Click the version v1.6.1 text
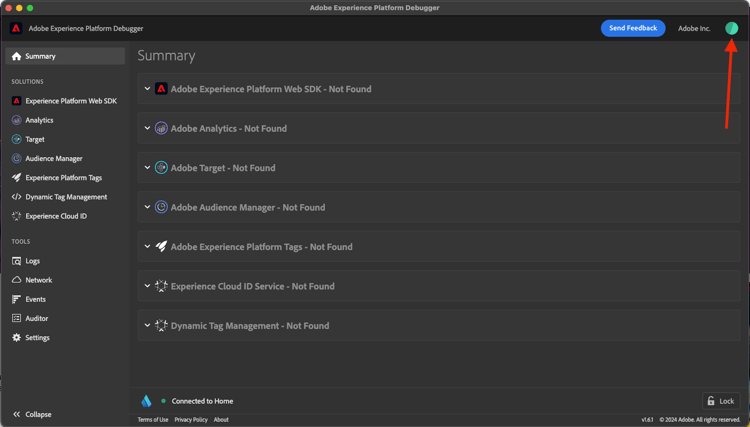750x427 pixels. click(x=647, y=419)
